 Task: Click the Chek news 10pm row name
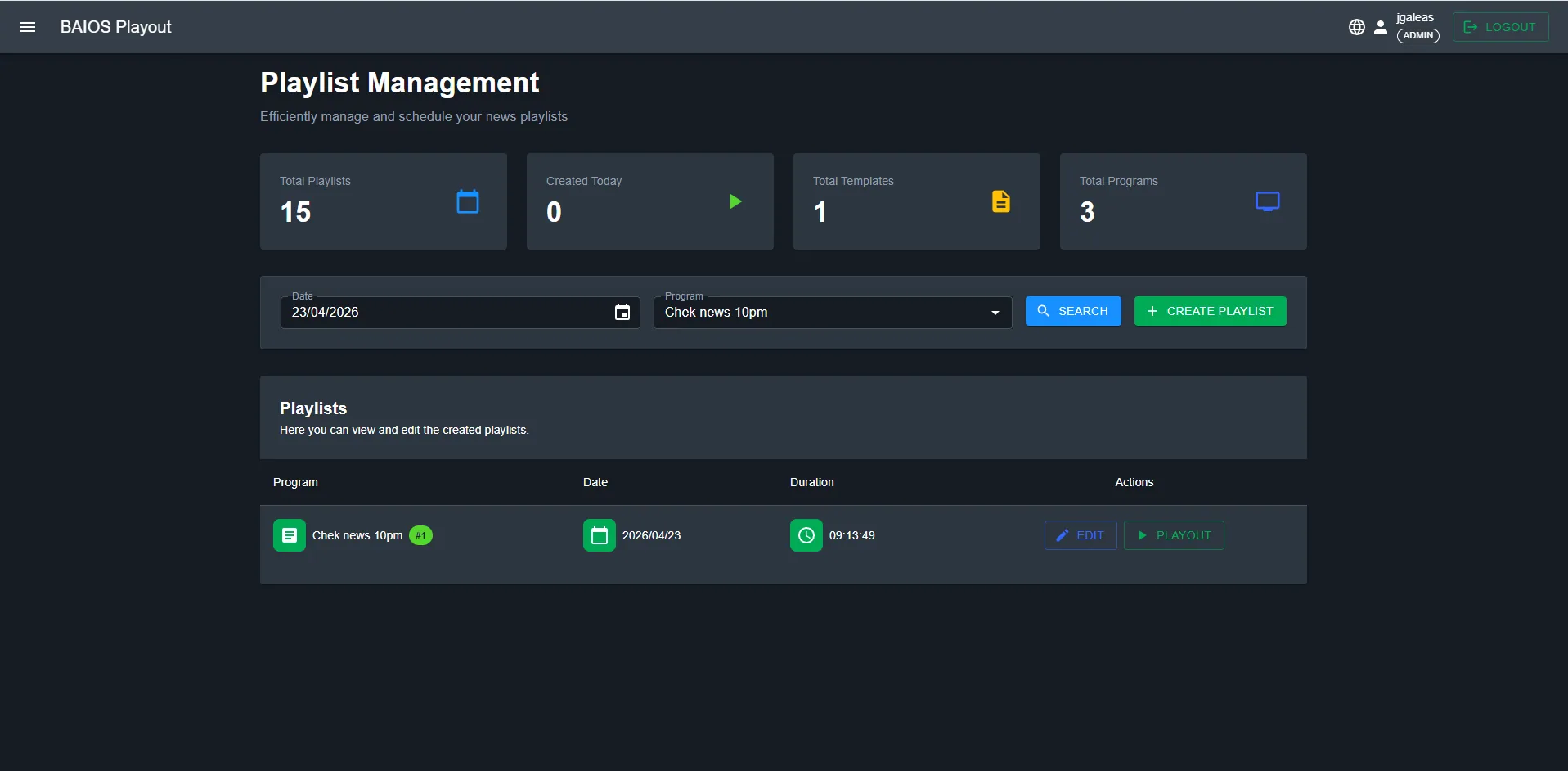pyautogui.click(x=357, y=535)
